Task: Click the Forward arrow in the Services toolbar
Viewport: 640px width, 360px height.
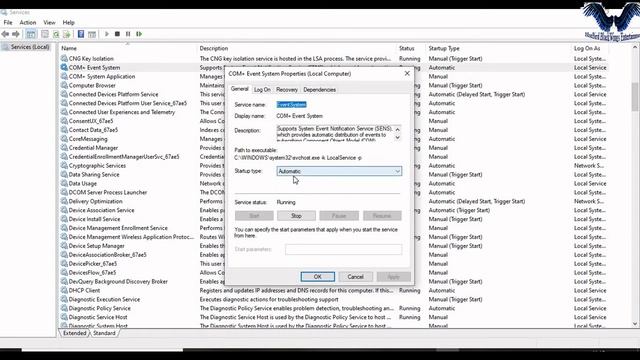Action: [16, 34]
